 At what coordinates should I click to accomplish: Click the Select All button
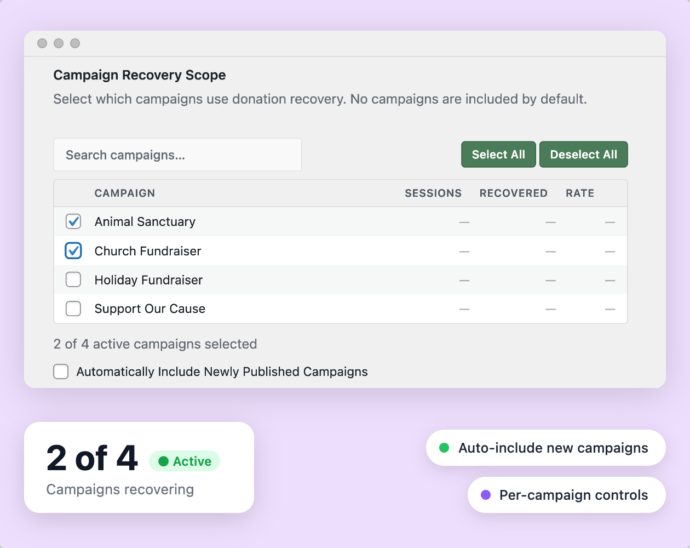(x=498, y=154)
